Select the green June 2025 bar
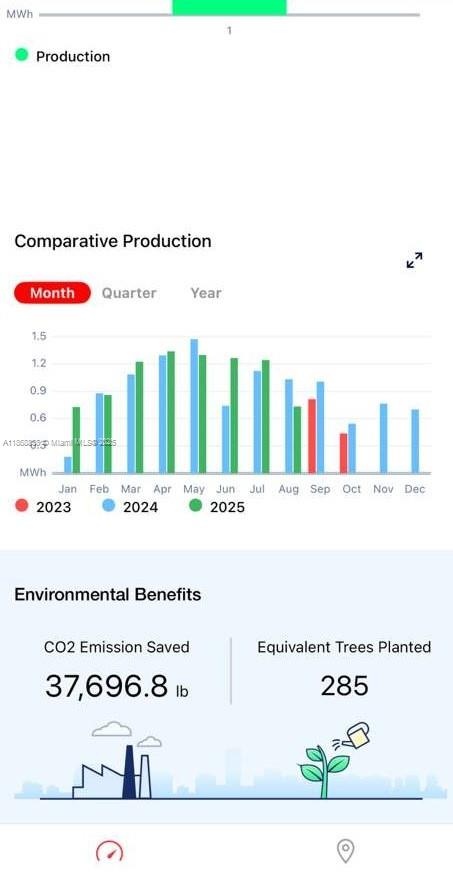The height and width of the screenshot is (885, 453). (234, 415)
